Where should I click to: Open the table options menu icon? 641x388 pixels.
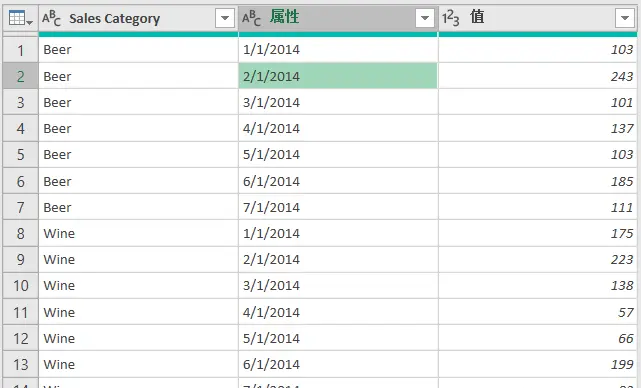(x=20, y=18)
